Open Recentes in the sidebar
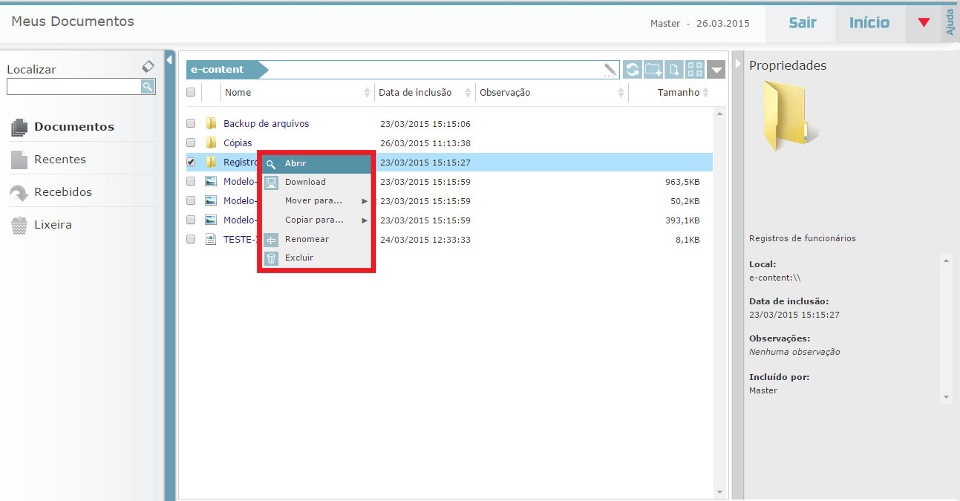The width and height of the screenshot is (960, 501). tap(60, 159)
